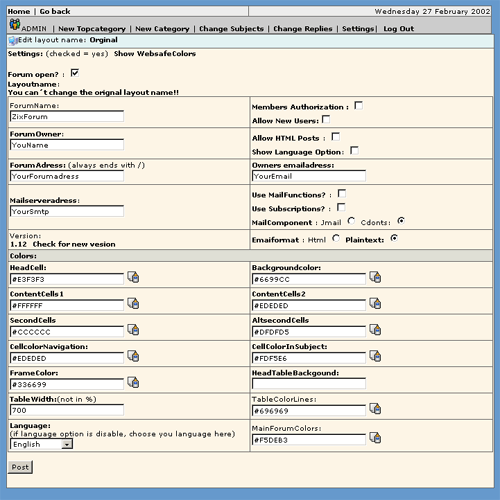Check Use Subscriptions option

[341, 207]
